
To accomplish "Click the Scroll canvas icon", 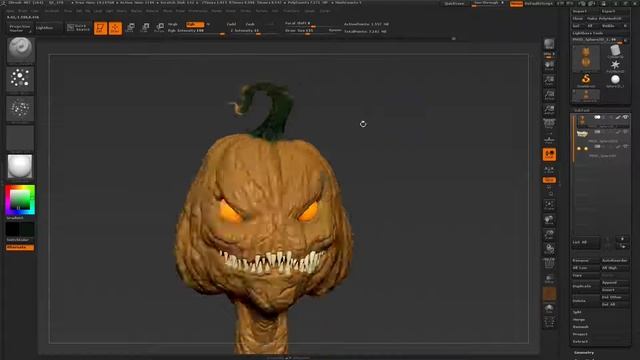I will (549, 65).
